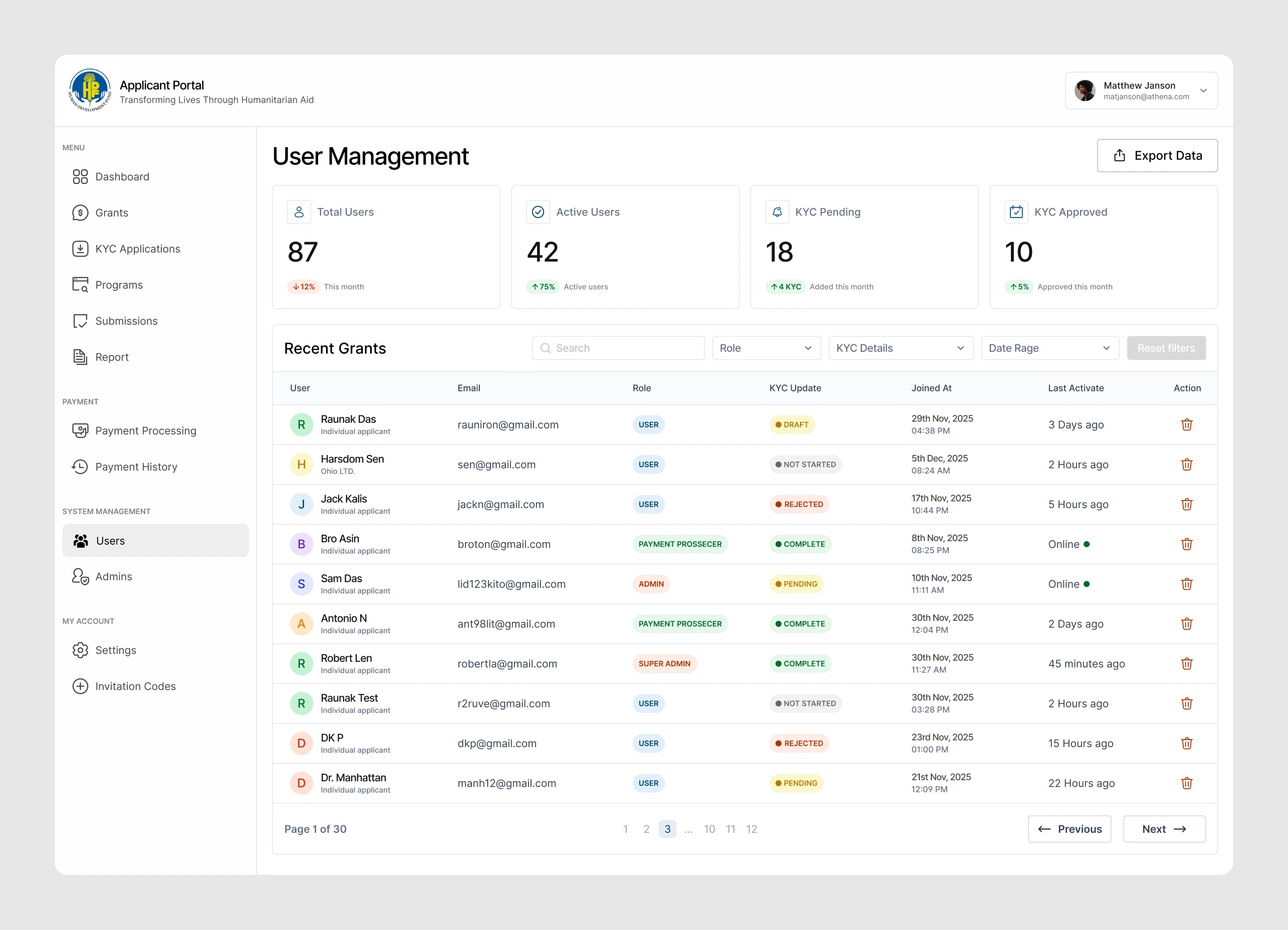The height and width of the screenshot is (930, 1288).
Task: Expand Matthew Janson account menu
Action: coord(1203,90)
